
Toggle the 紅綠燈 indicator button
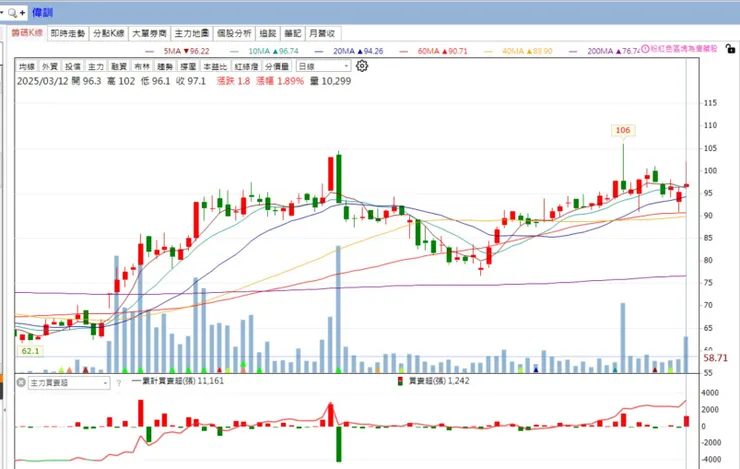pyautogui.click(x=247, y=67)
